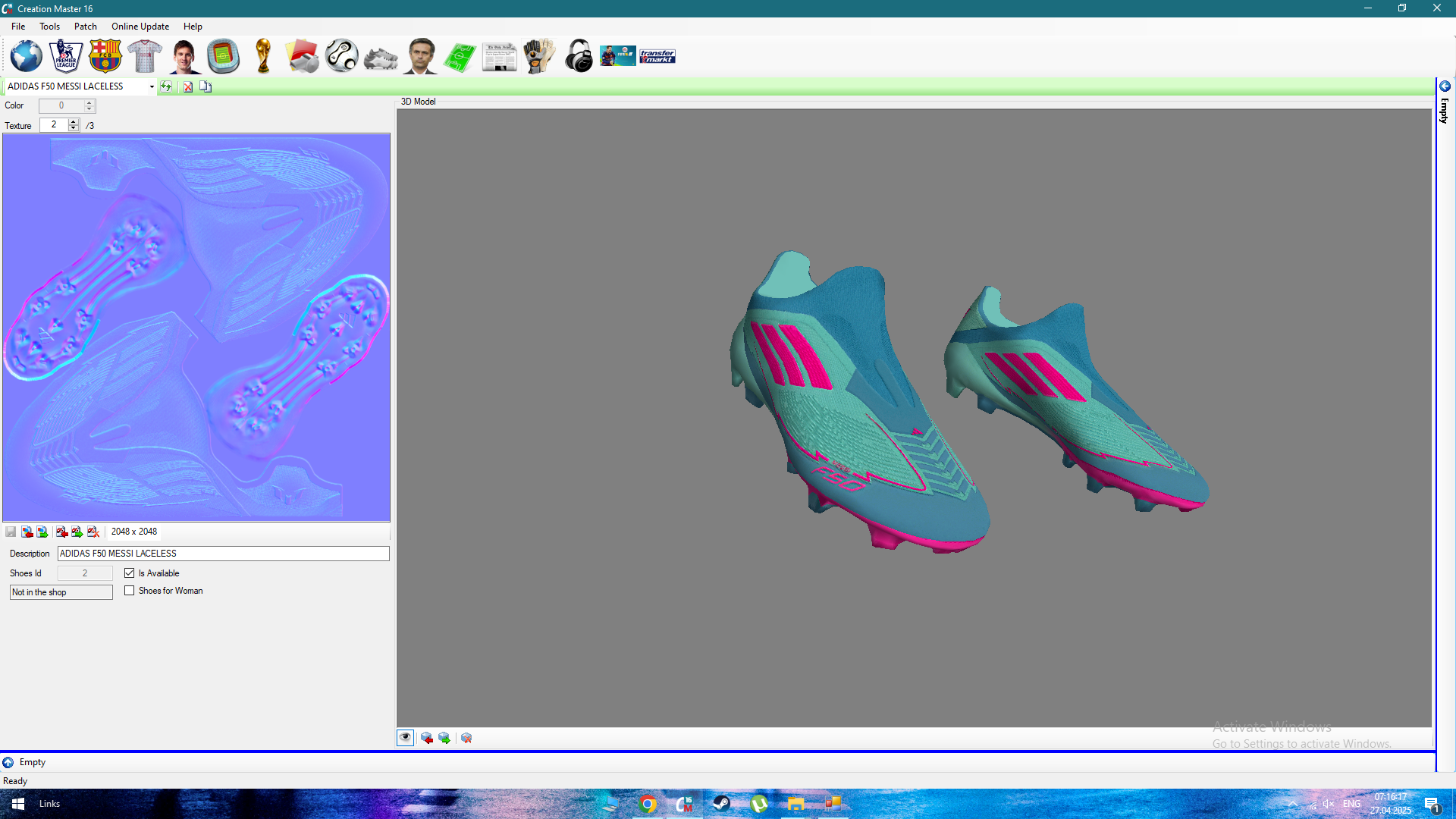Import 3D shoe model with red arrow
This screenshot has height=819, width=1456.
coord(427,738)
